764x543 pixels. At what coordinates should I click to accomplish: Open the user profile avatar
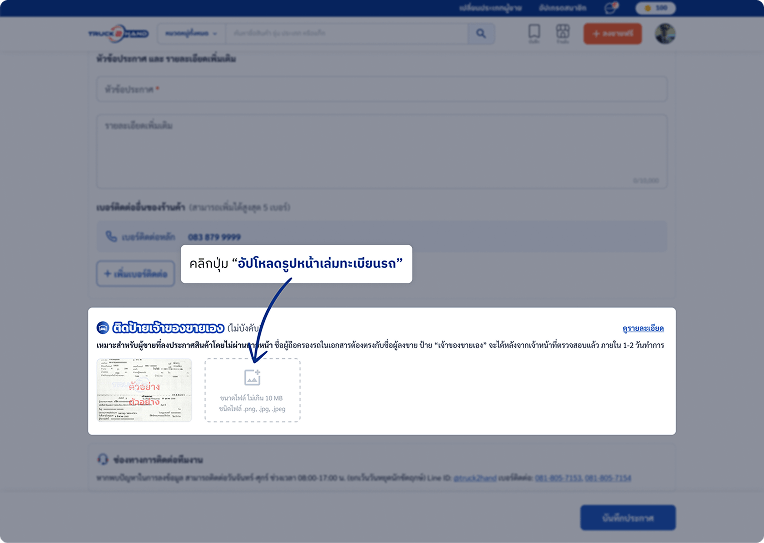665,34
